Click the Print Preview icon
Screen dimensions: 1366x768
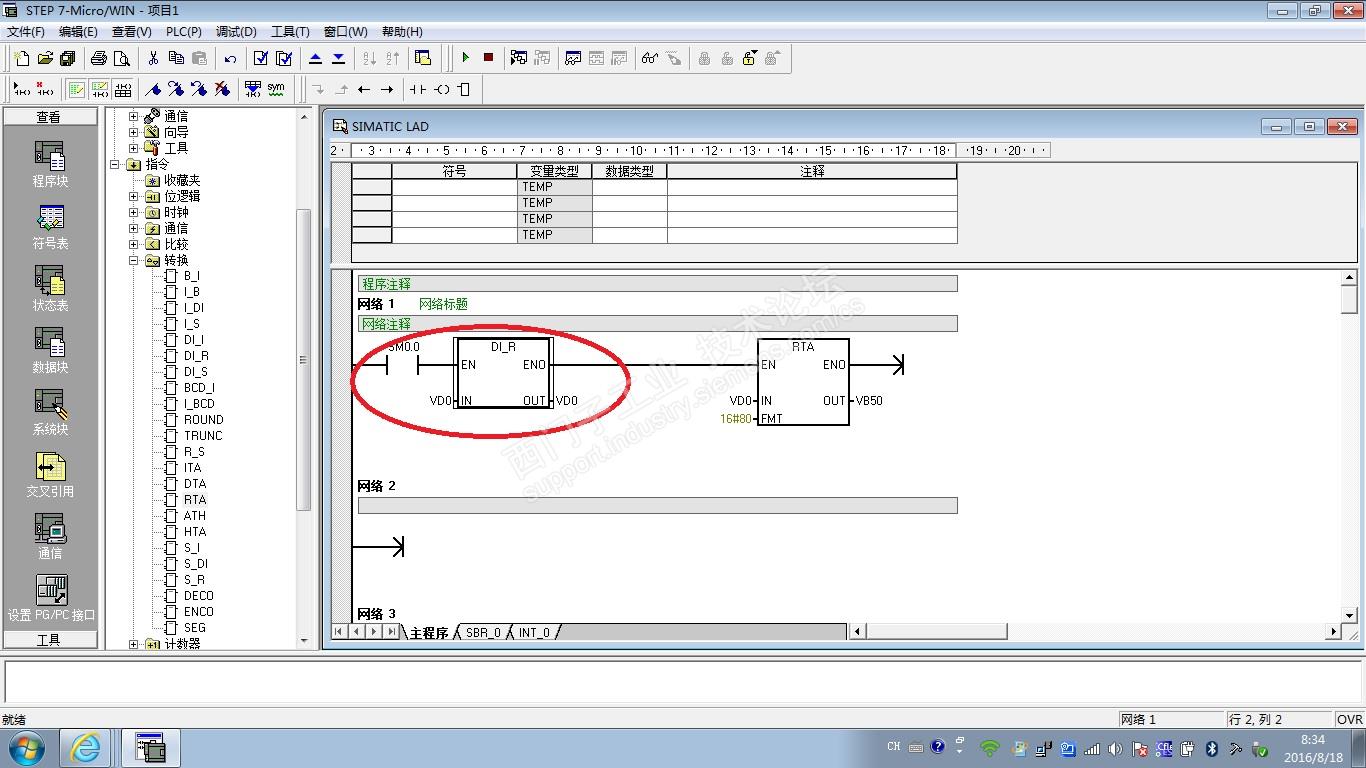coord(122,58)
